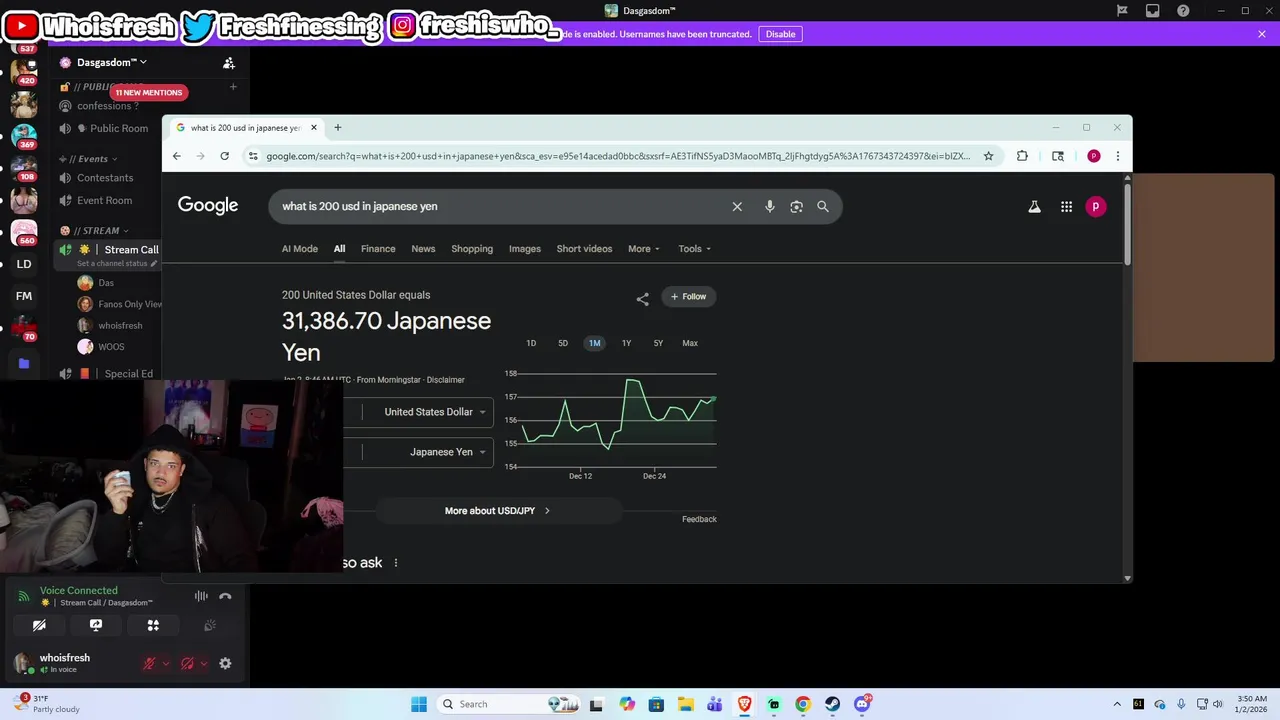Screen dimensions: 1280x720
Task: Click the magnifier search icon in Google
Action: [823, 207]
